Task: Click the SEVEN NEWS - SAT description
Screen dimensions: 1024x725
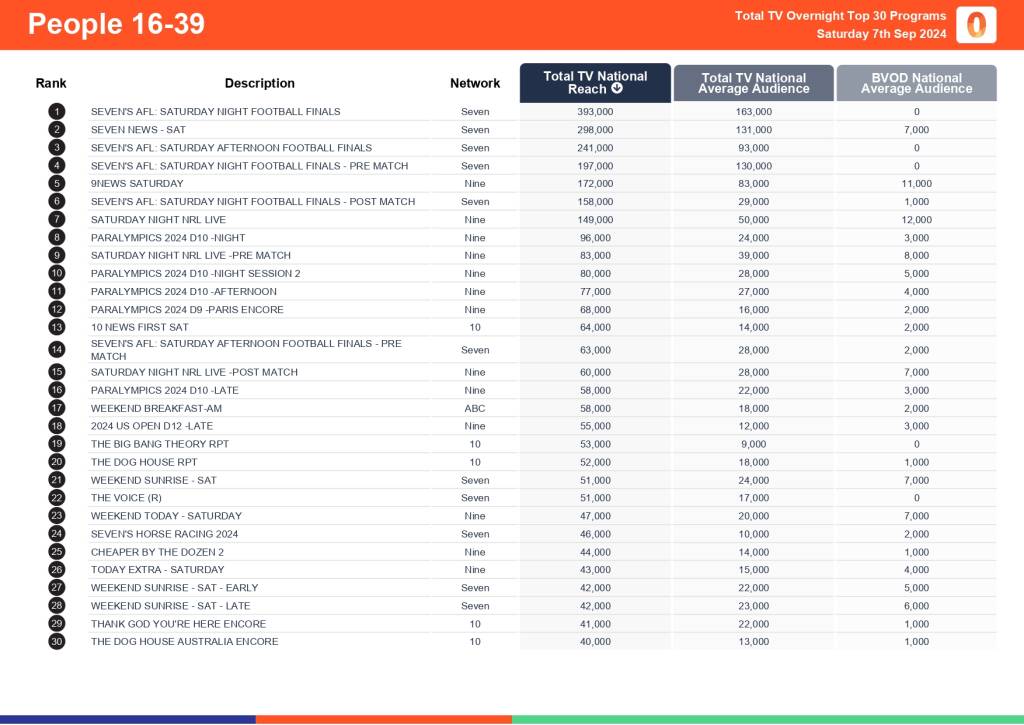Action: (138, 130)
